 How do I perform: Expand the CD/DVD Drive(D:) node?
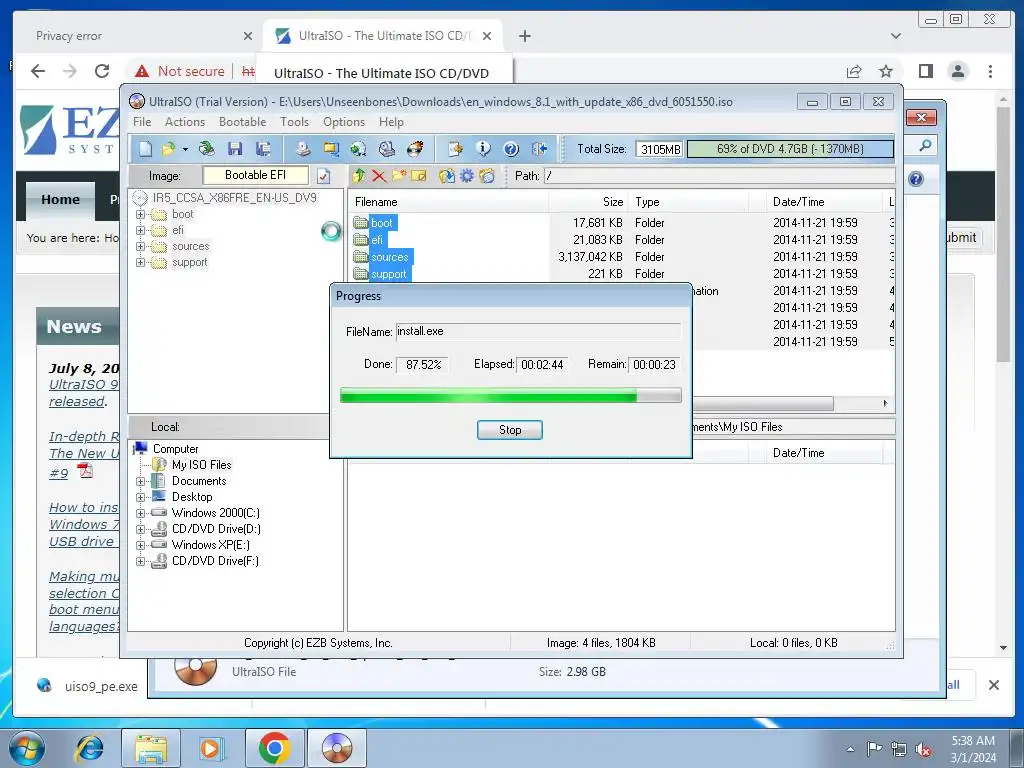pyautogui.click(x=140, y=529)
